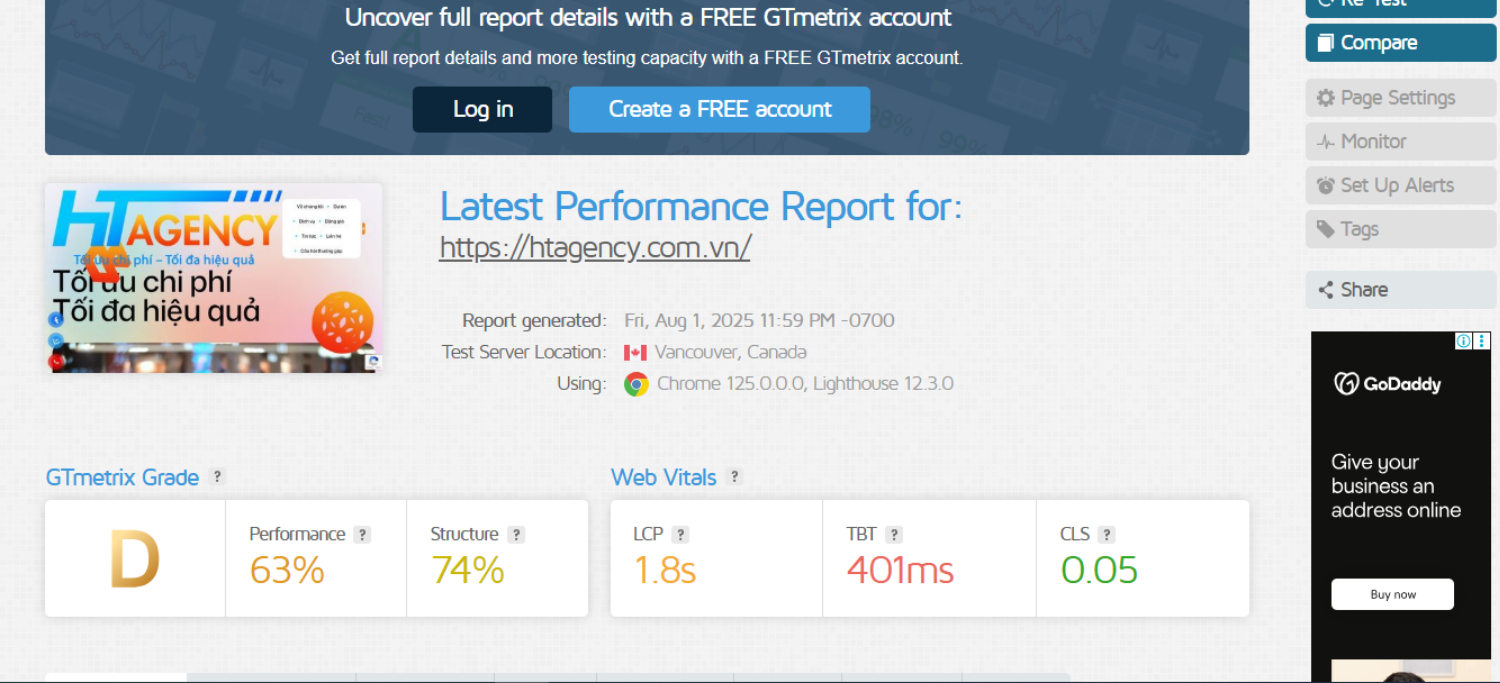Click the ad info icon

[1464, 341]
